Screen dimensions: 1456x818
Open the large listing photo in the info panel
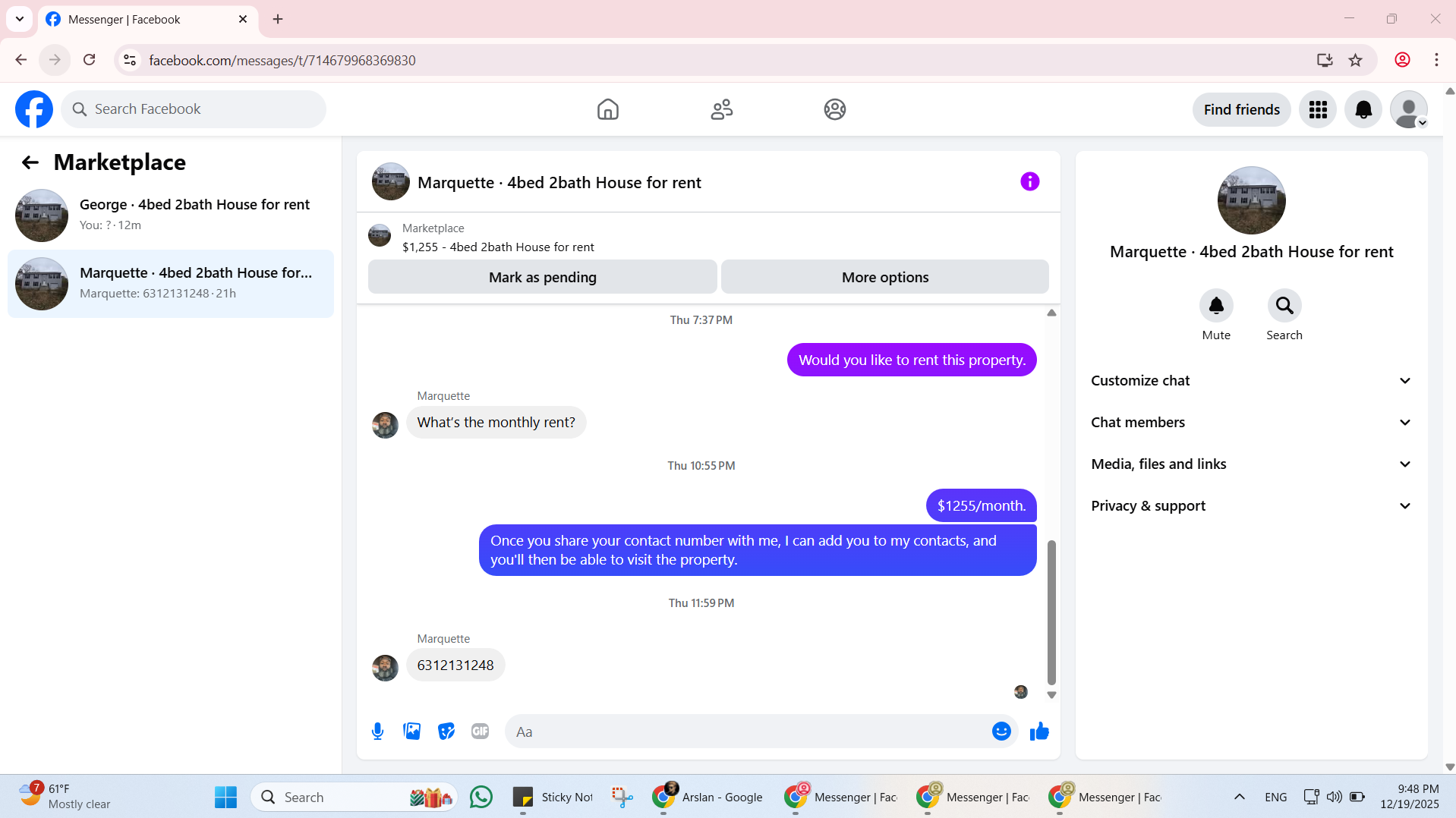tap(1251, 200)
